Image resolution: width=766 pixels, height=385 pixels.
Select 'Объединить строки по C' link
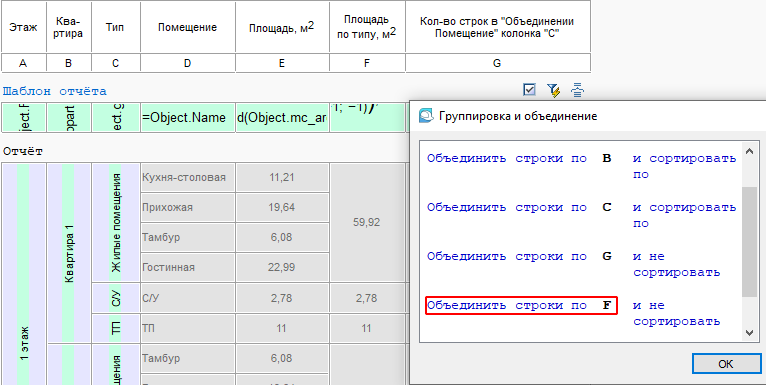pos(520,207)
